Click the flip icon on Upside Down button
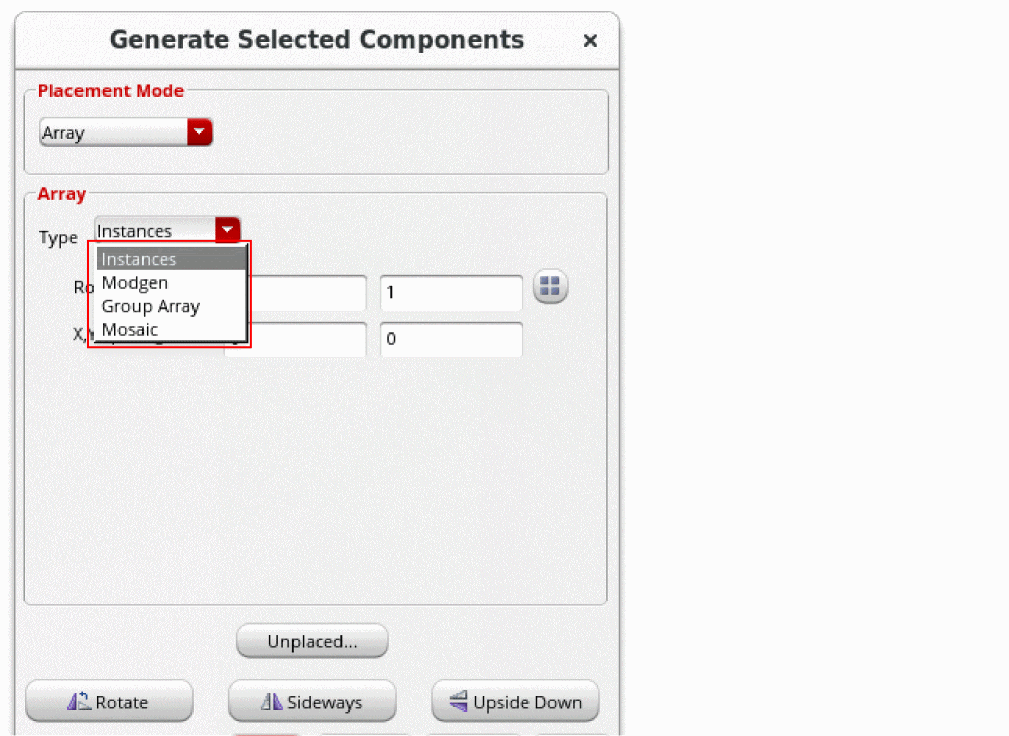This screenshot has width=1009, height=736. (x=459, y=702)
